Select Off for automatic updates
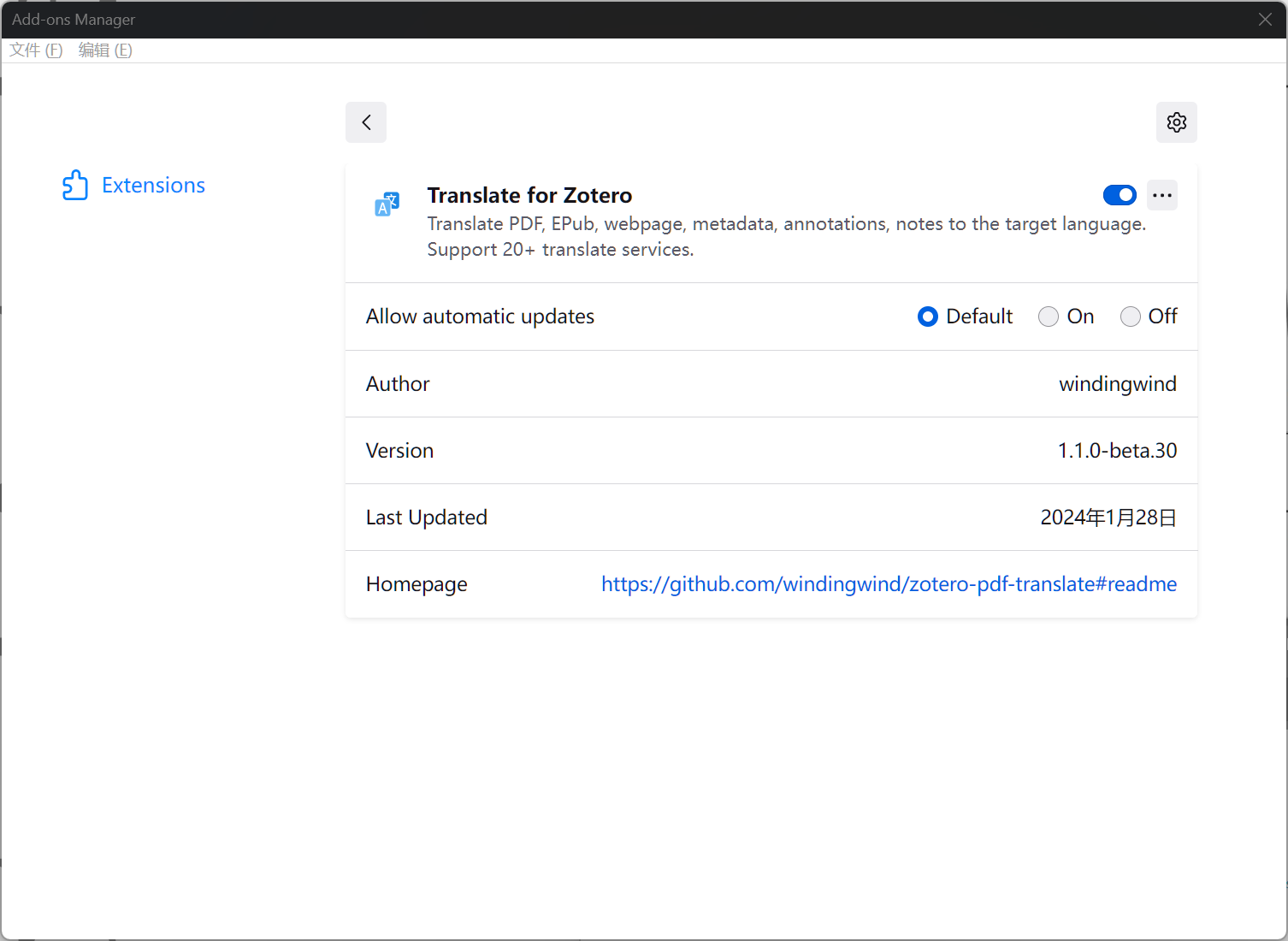 [1131, 317]
